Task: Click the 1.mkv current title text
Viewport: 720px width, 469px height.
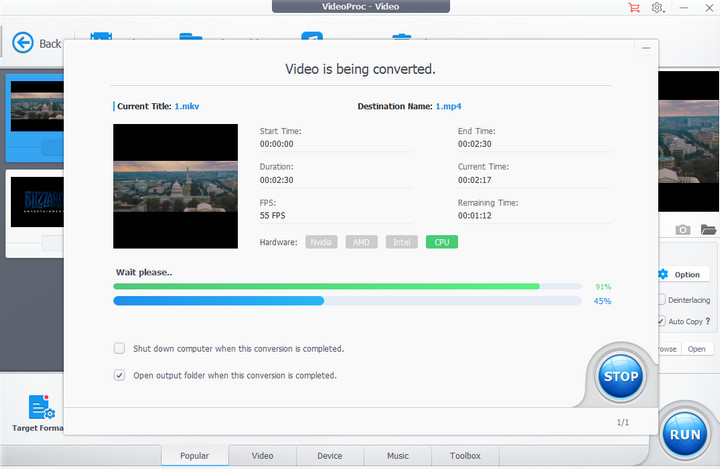Action: [187, 106]
